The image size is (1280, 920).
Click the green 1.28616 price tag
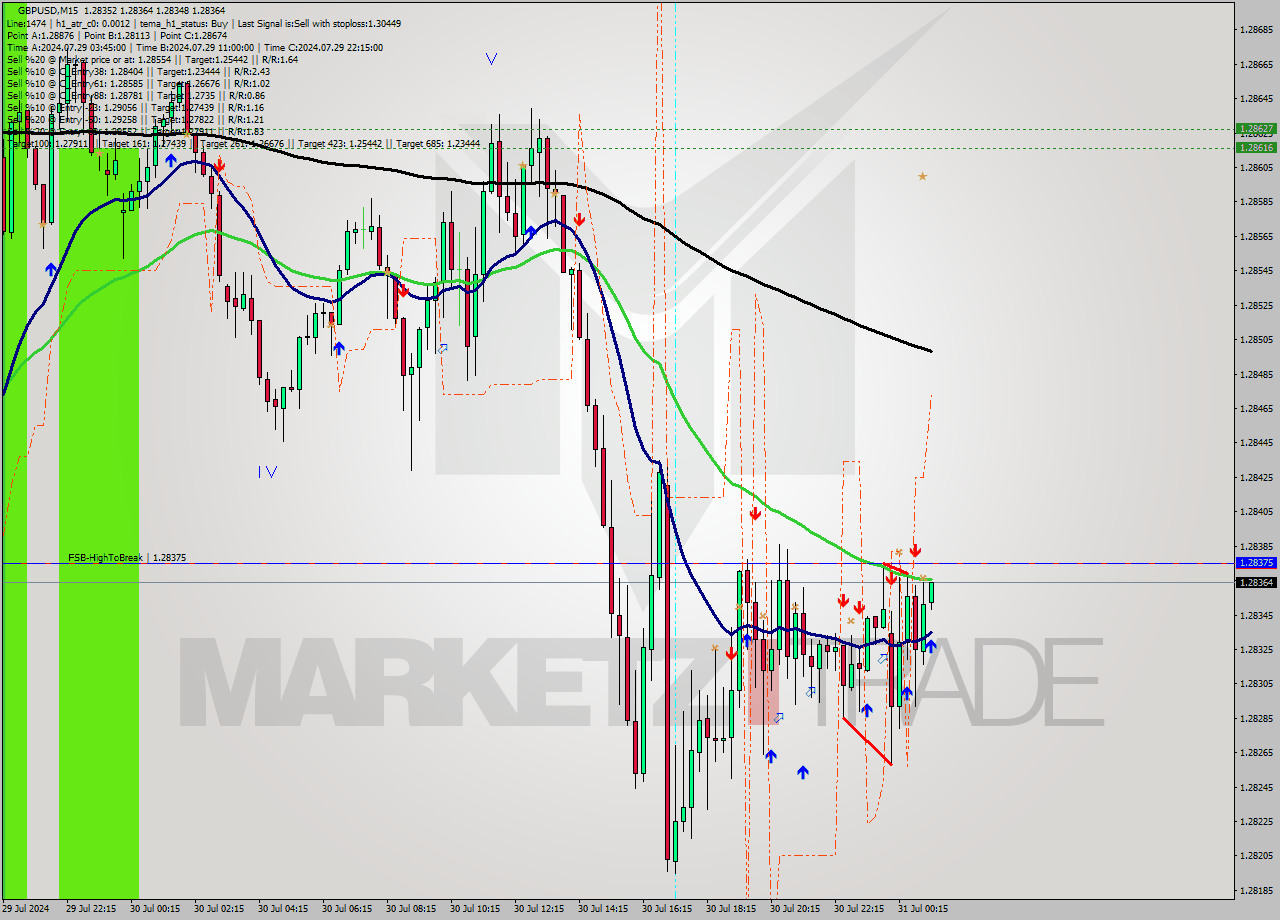(x=1256, y=147)
